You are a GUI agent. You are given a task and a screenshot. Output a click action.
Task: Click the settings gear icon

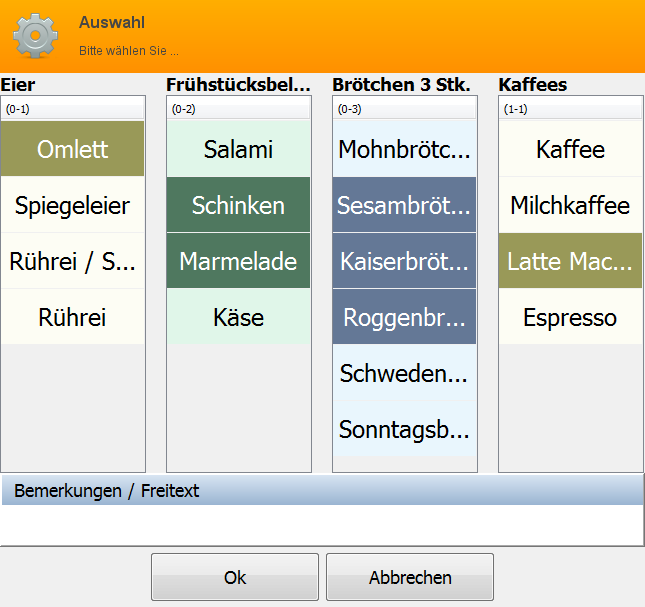[x=35, y=36]
